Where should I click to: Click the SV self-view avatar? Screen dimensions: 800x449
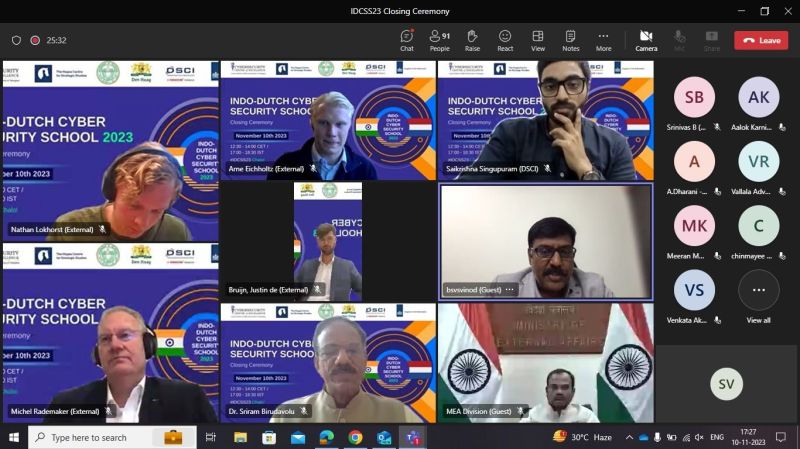[x=726, y=384]
